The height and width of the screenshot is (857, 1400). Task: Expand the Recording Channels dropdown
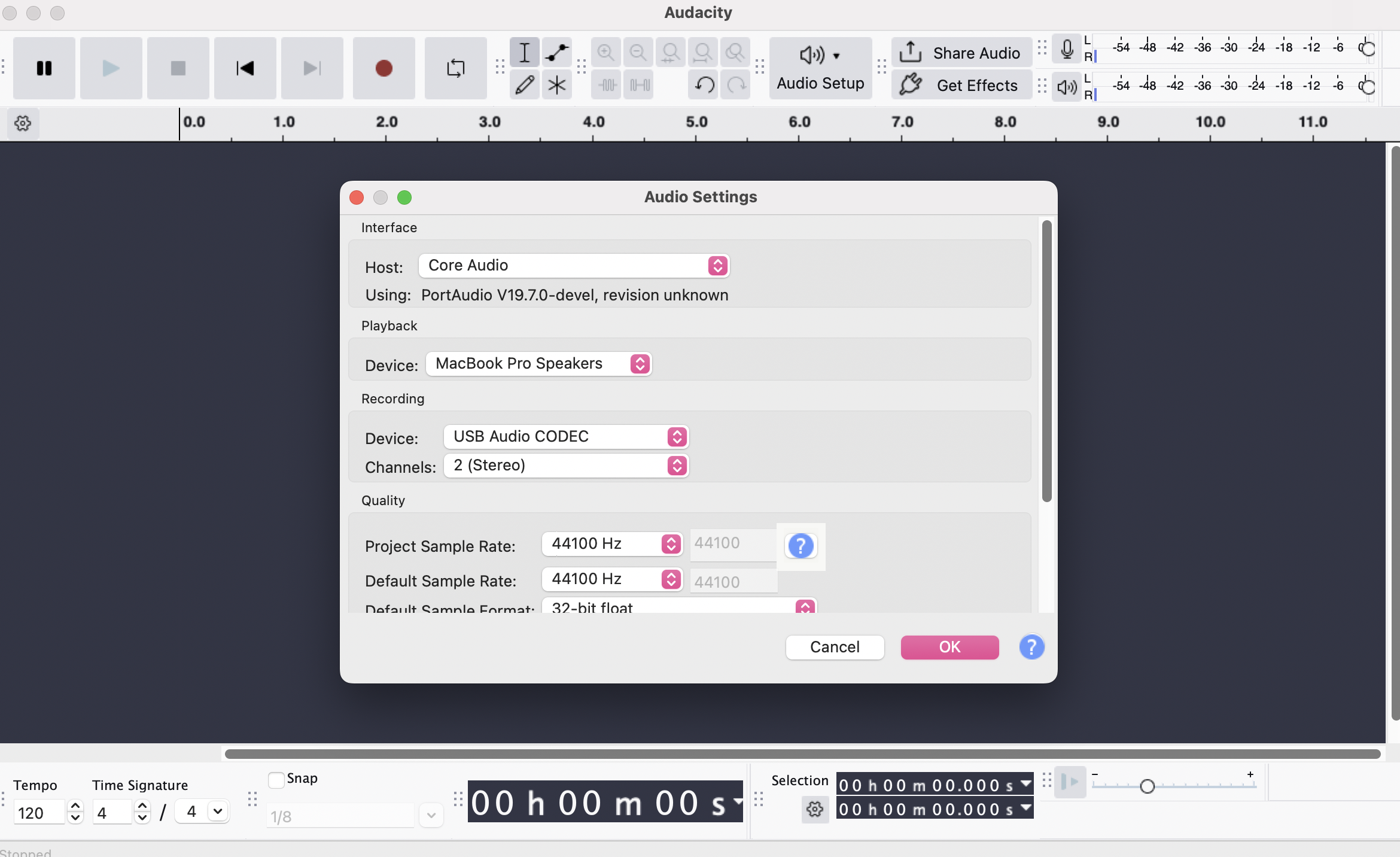[566, 466]
